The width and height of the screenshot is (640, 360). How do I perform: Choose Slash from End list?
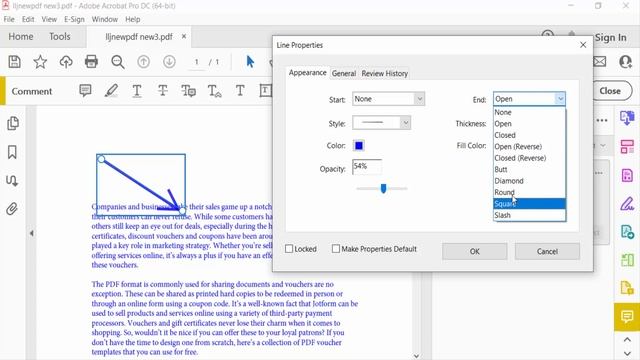point(529,215)
